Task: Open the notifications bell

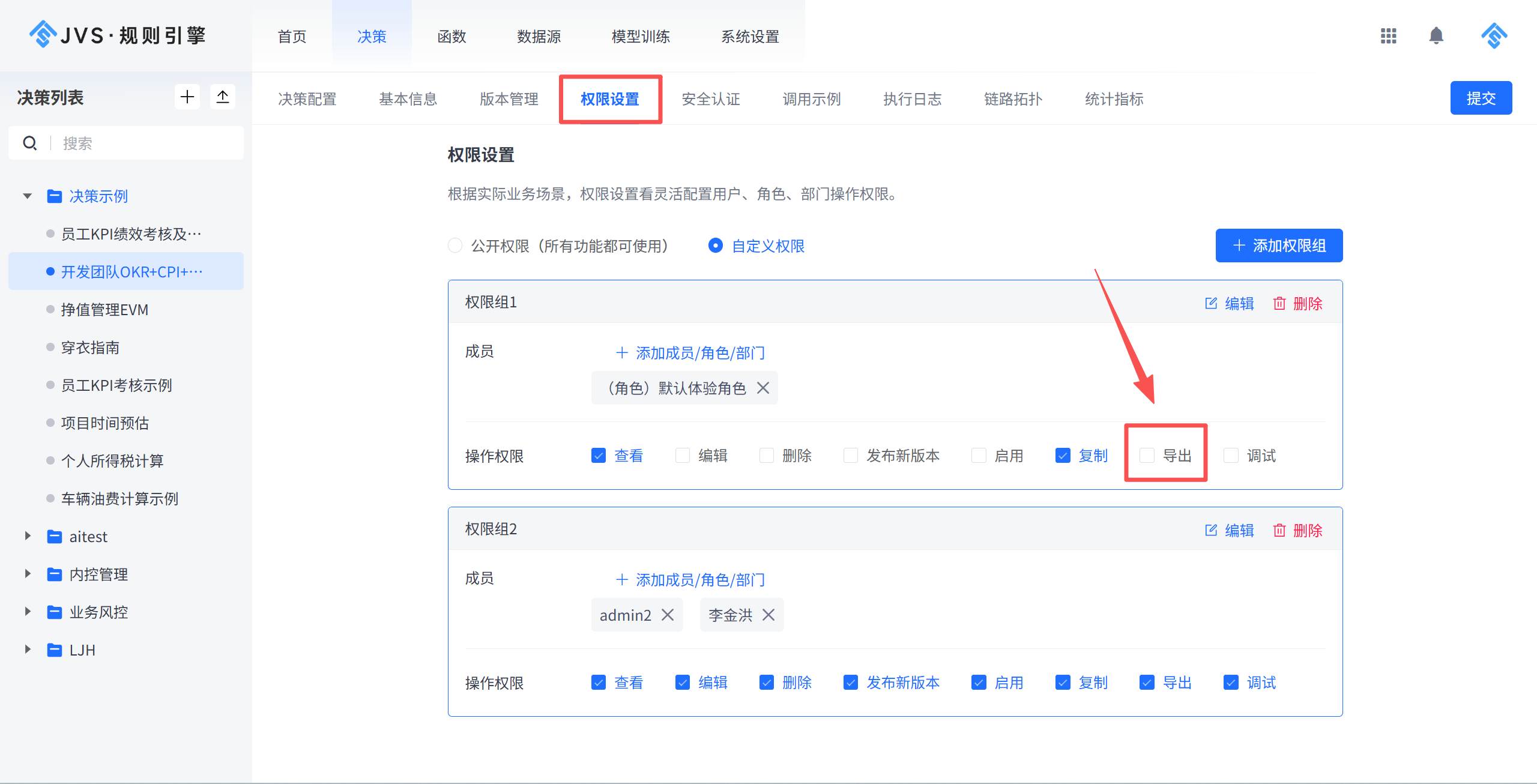Action: (x=1436, y=36)
